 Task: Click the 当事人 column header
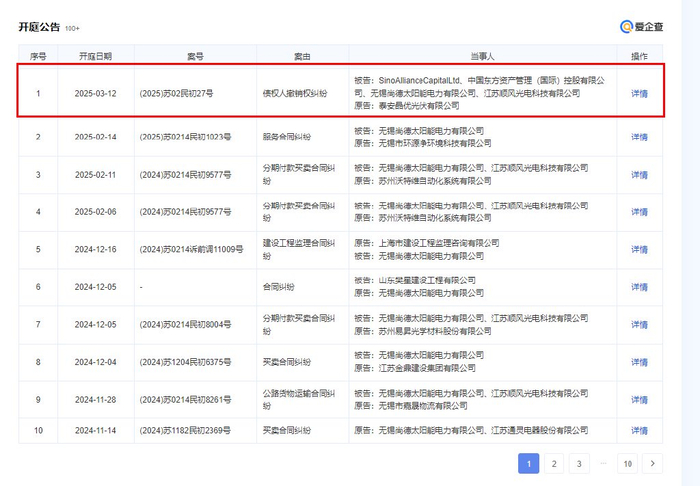[482, 56]
